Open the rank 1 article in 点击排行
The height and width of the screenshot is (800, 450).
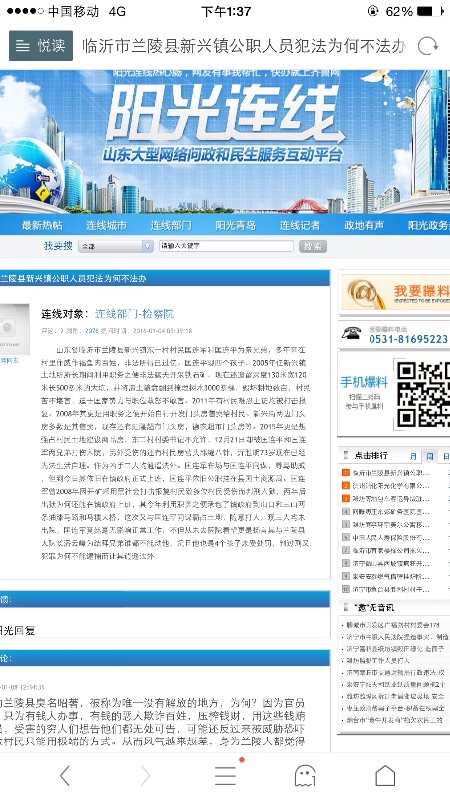click(x=391, y=473)
